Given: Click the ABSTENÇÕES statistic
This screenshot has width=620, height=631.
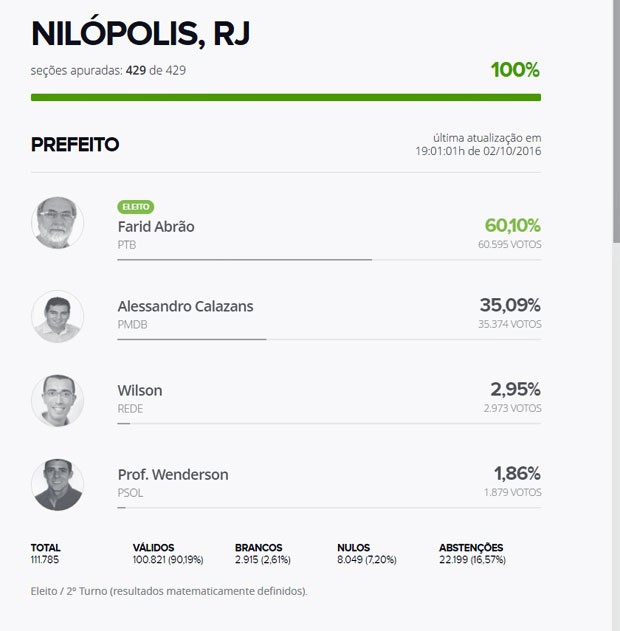Looking at the screenshot, I should [472, 554].
